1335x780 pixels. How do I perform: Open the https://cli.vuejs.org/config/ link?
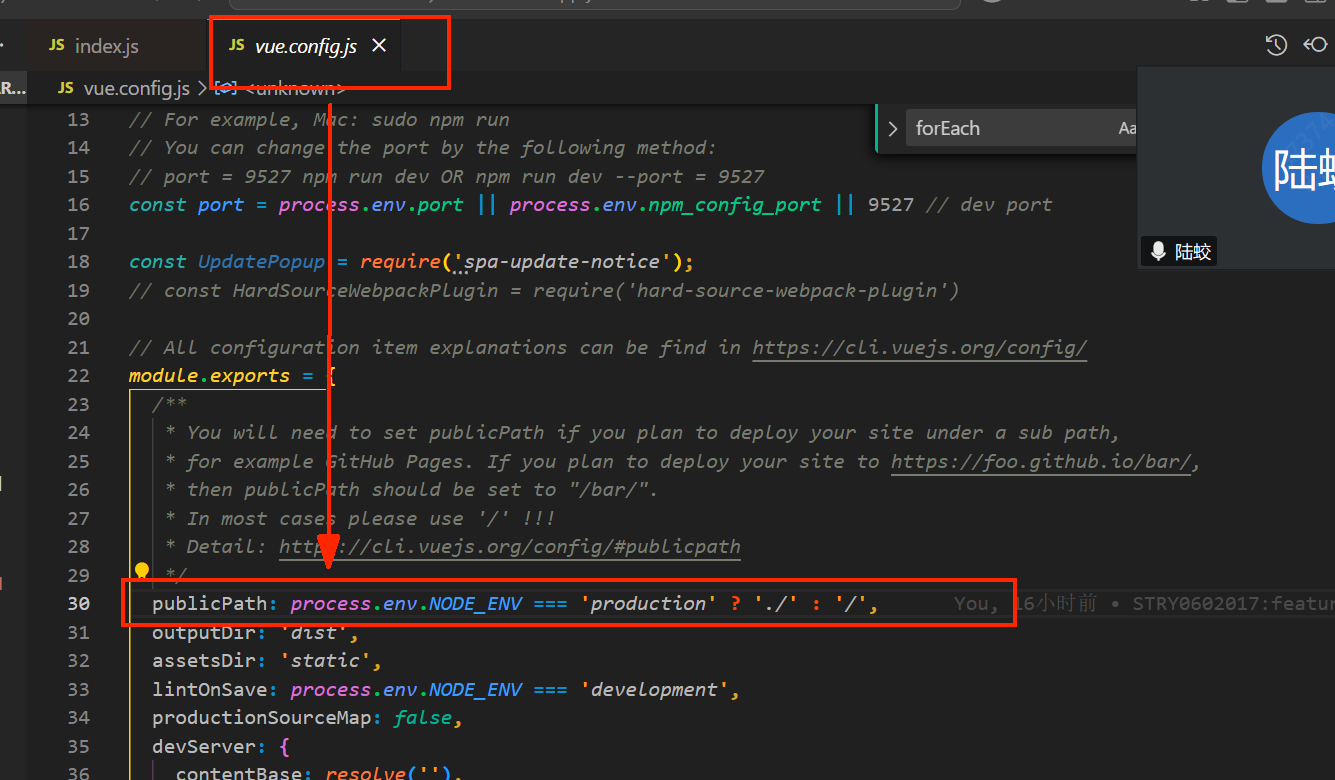point(918,347)
